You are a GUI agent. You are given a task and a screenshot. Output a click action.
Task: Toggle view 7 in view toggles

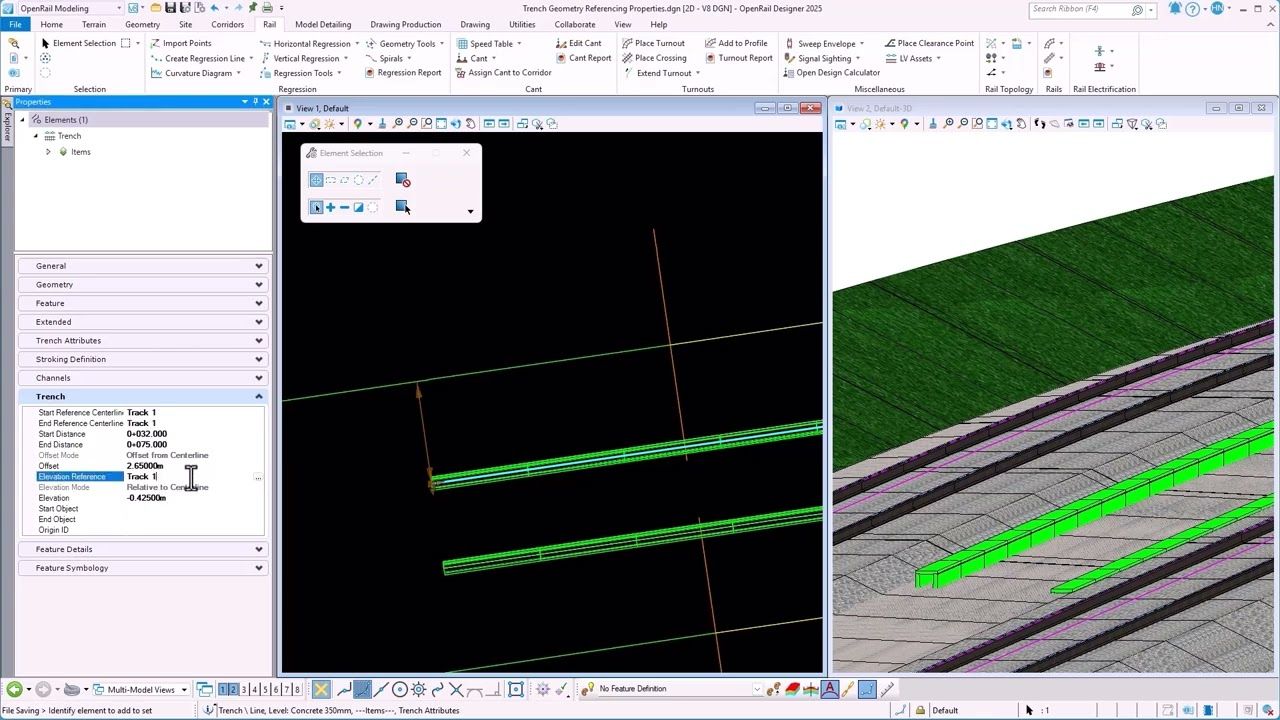click(287, 689)
